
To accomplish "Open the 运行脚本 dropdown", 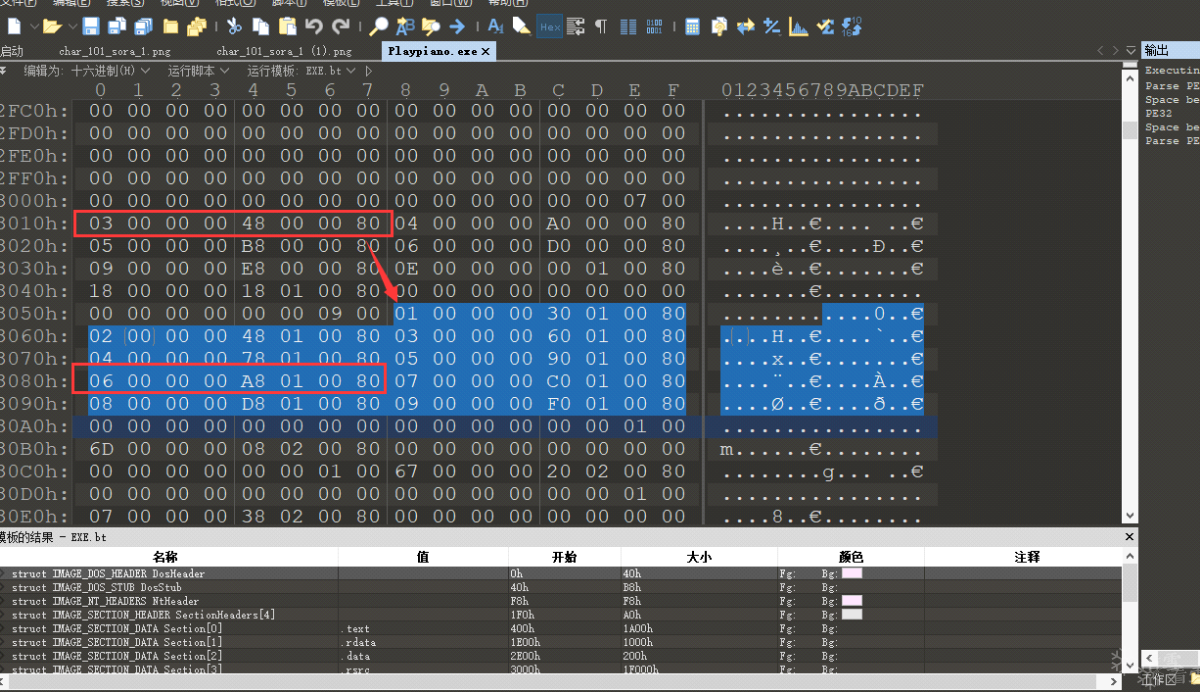I will 198,71.
